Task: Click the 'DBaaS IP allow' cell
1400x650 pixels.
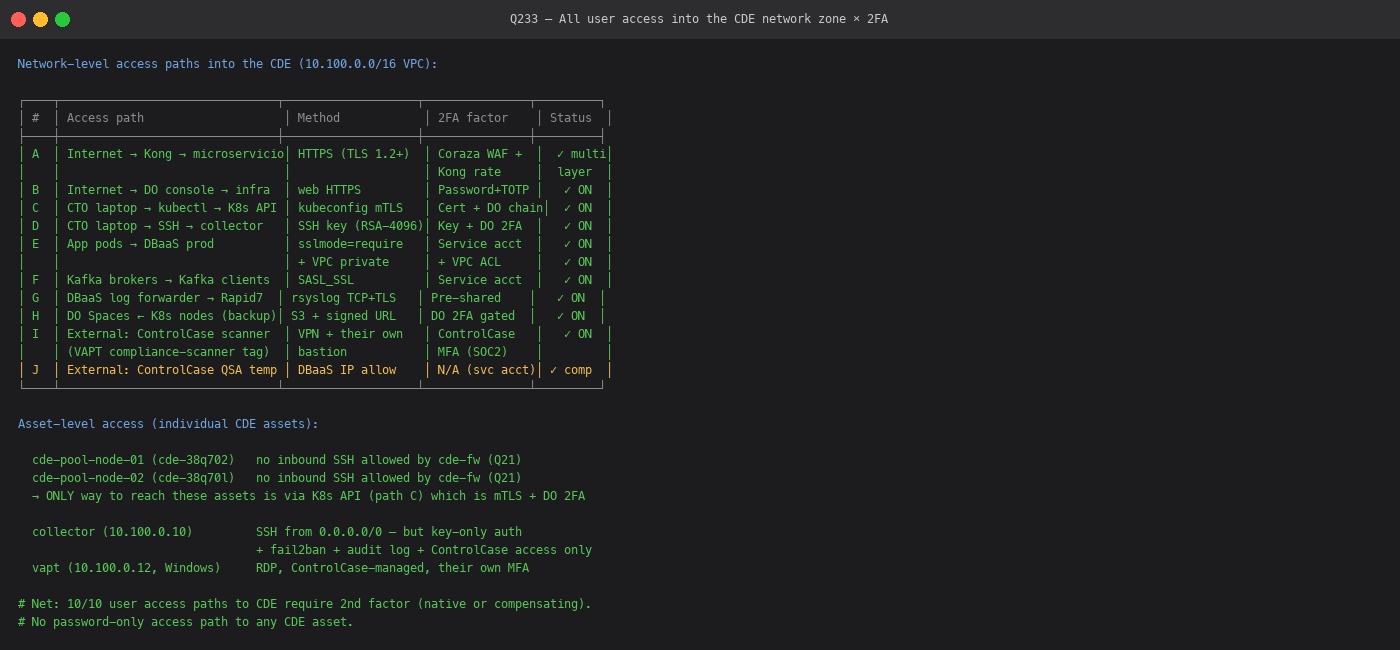Action: (347, 370)
